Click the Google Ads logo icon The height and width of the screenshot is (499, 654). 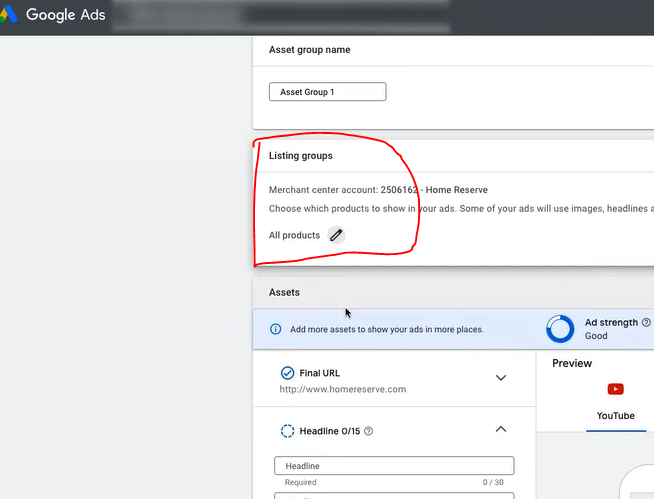tap(10, 15)
